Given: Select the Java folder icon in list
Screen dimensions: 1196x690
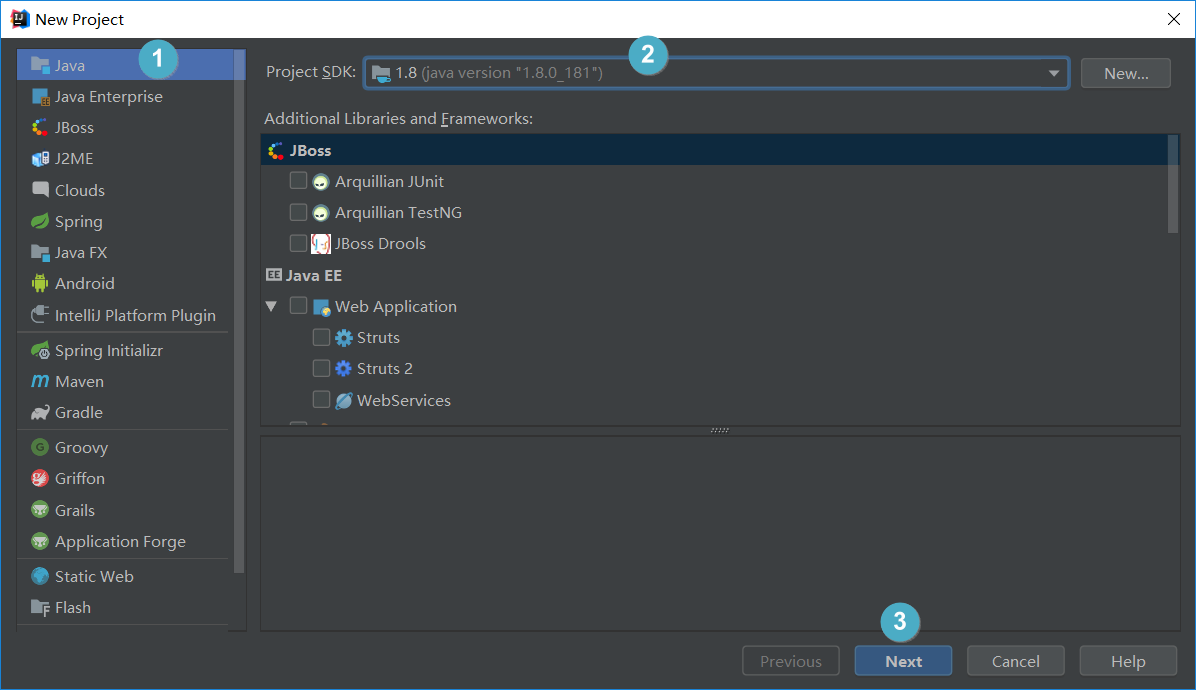Looking at the screenshot, I should point(40,65).
